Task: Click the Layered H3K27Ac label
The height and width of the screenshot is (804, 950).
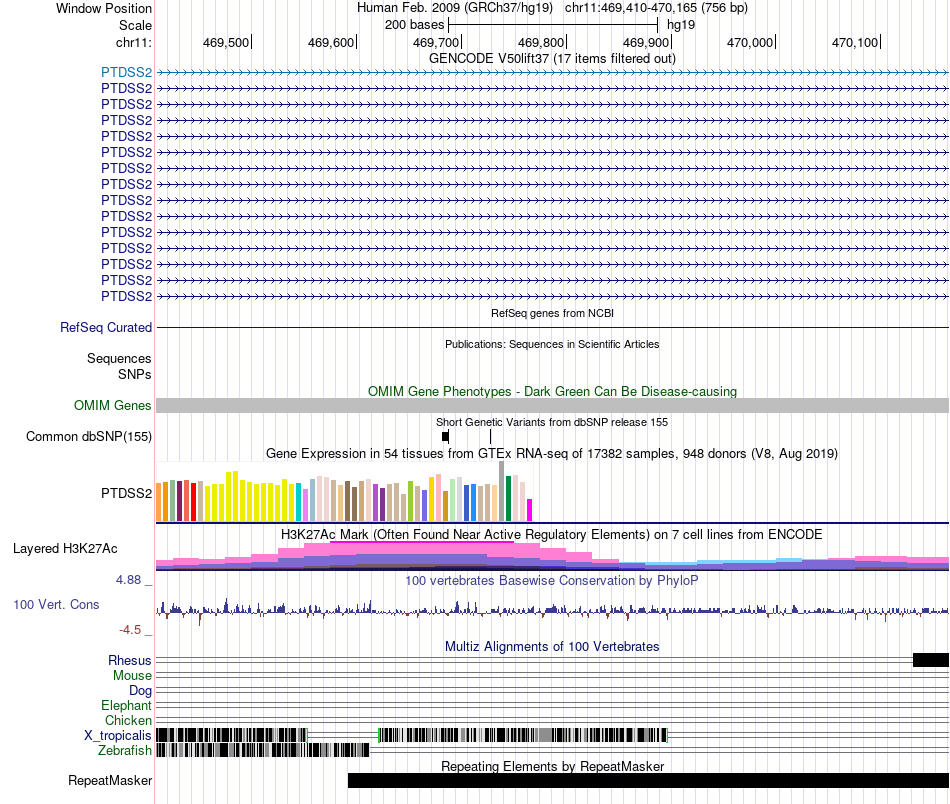Action: tap(65, 548)
